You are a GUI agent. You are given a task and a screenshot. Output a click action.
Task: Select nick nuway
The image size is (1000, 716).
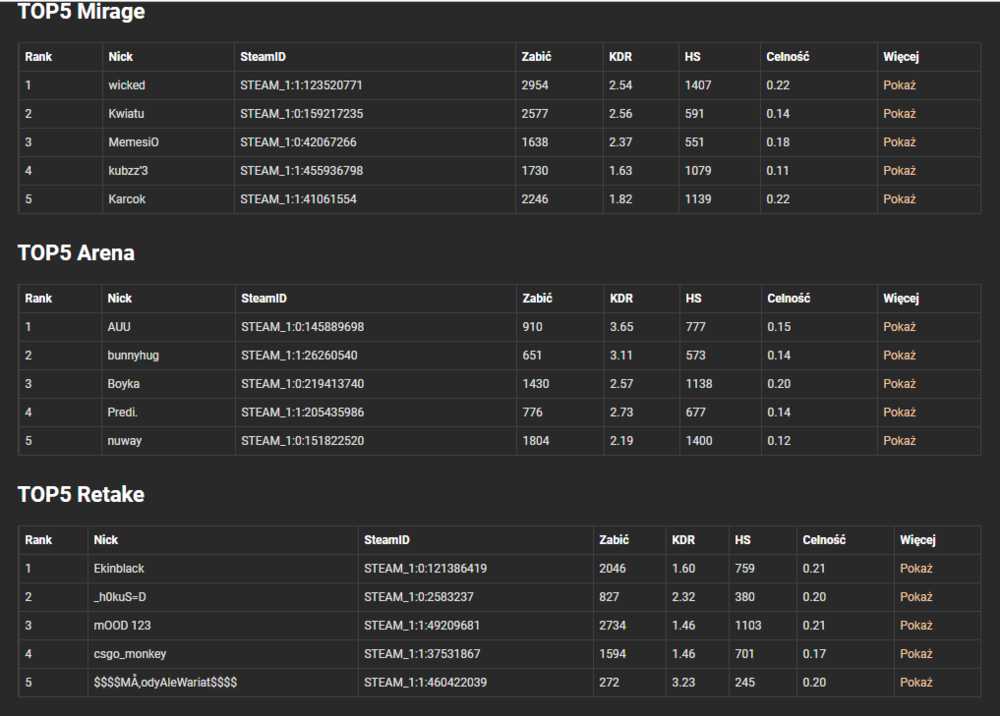pyautogui.click(x=124, y=441)
